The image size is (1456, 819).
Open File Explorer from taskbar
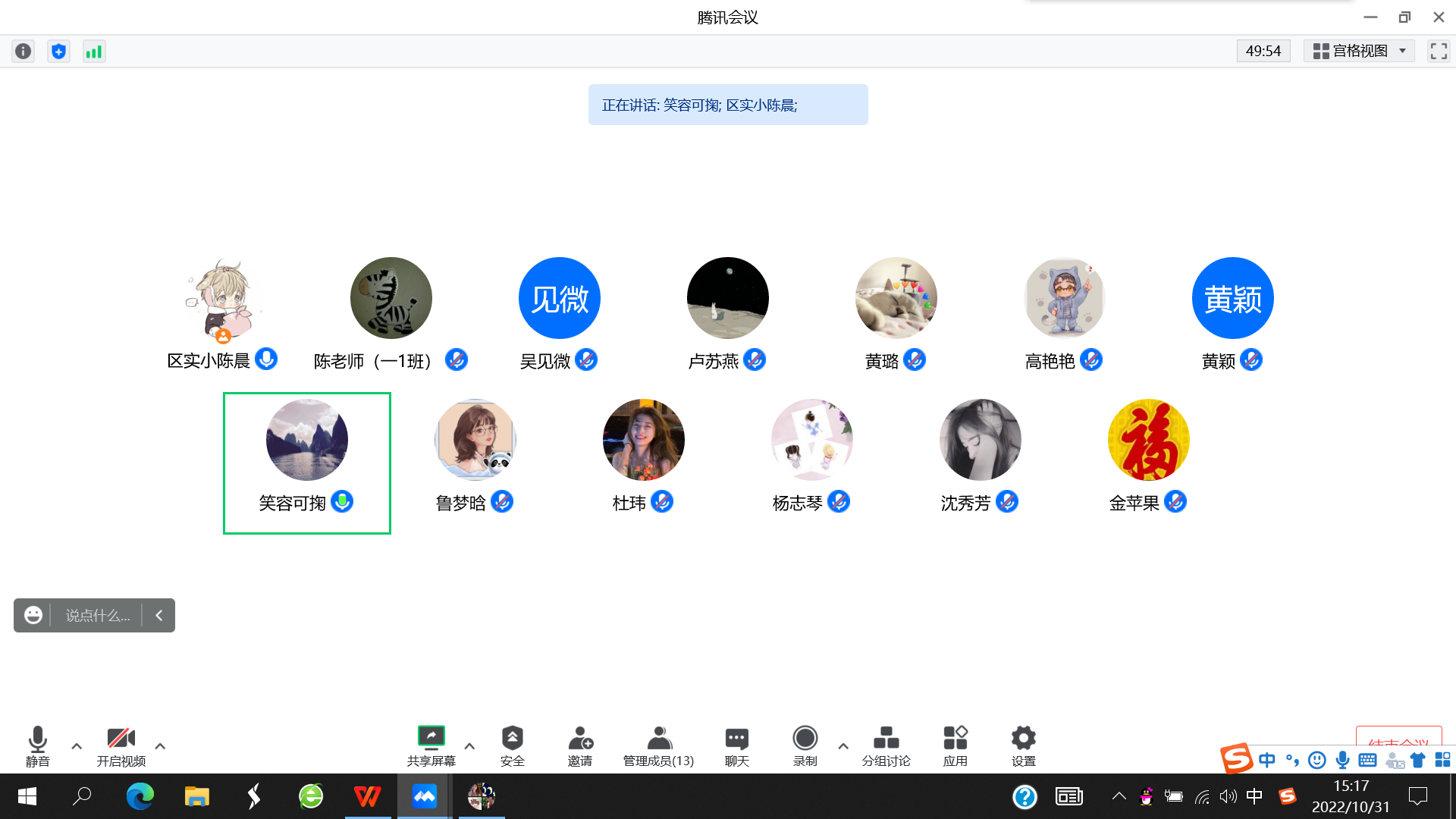point(197,796)
